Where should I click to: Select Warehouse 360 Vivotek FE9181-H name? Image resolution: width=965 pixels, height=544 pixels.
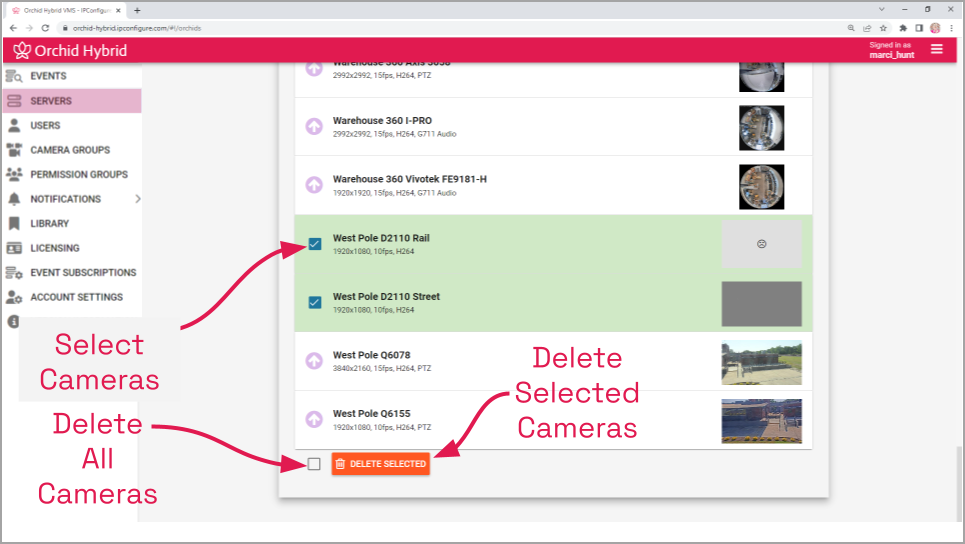(409, 179)
